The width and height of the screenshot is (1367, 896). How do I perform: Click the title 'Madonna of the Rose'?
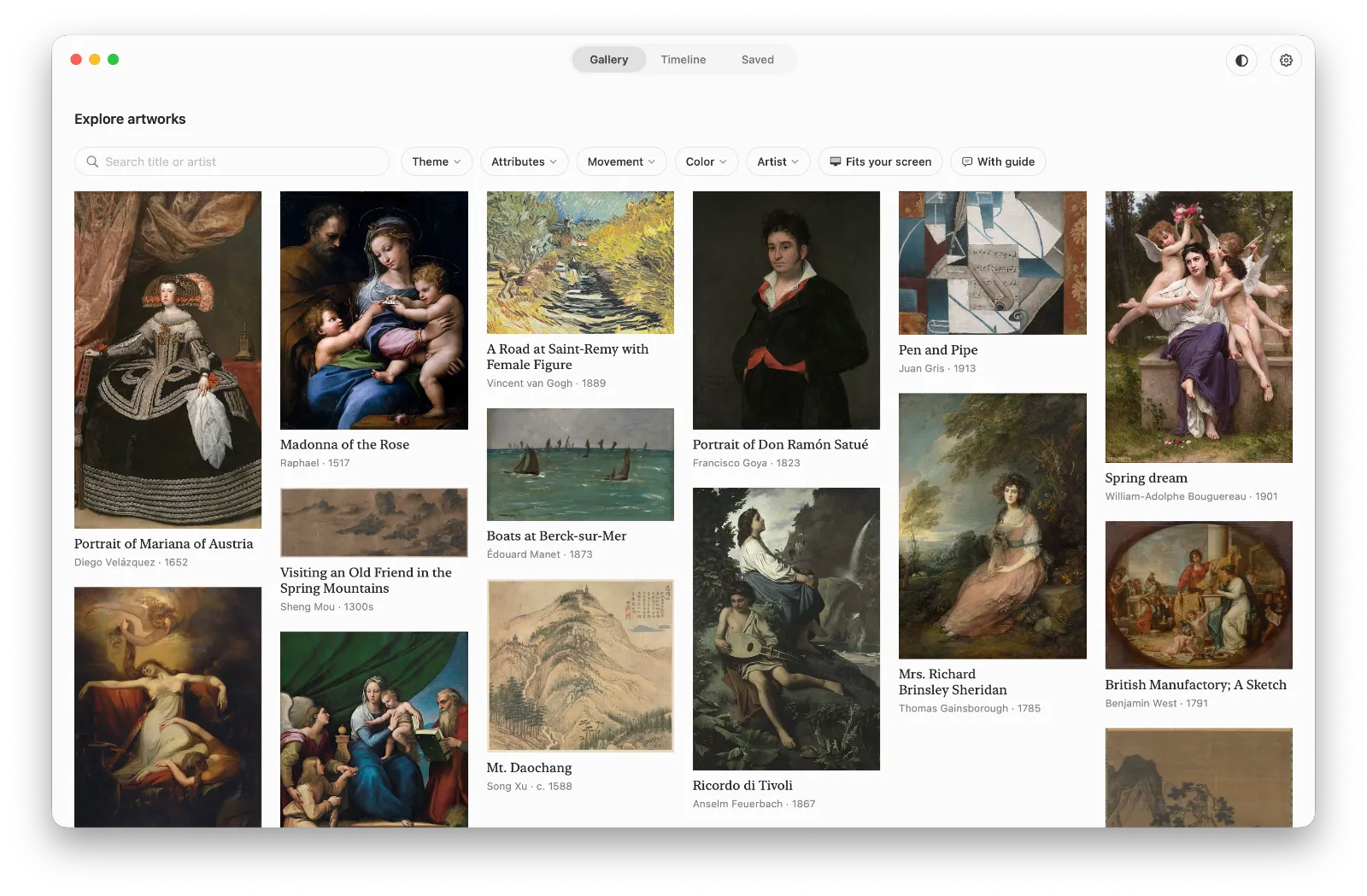(344, 444)
